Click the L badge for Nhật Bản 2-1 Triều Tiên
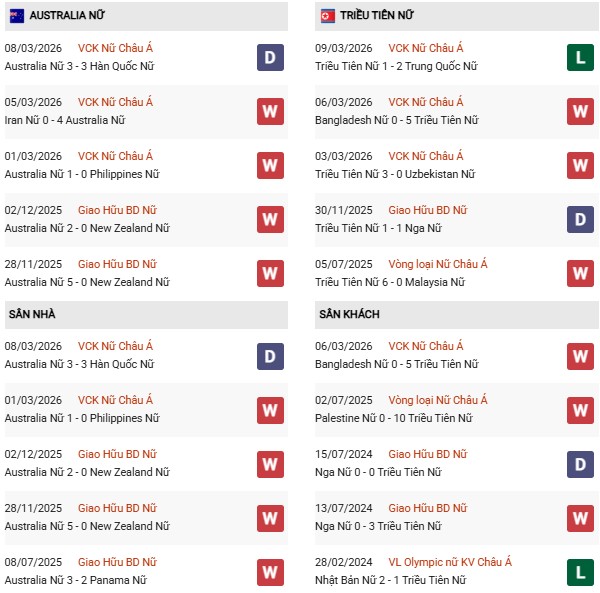Screen dimensions: 600x593 (x=579, y=571)
